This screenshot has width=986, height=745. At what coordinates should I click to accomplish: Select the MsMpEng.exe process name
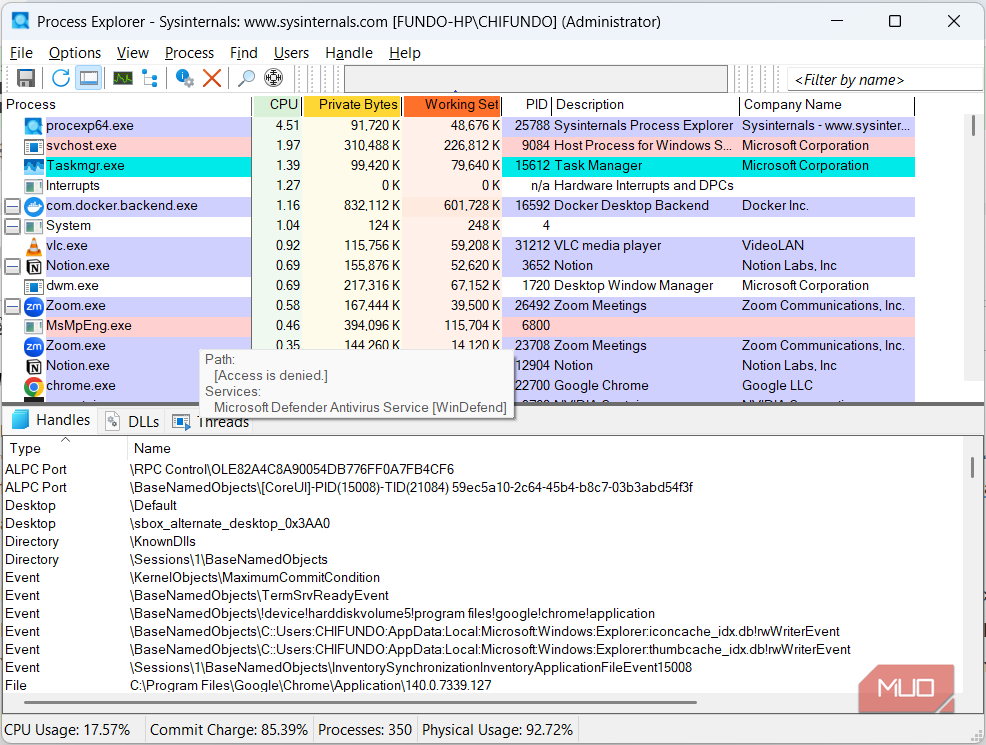[x=89, y=326]
